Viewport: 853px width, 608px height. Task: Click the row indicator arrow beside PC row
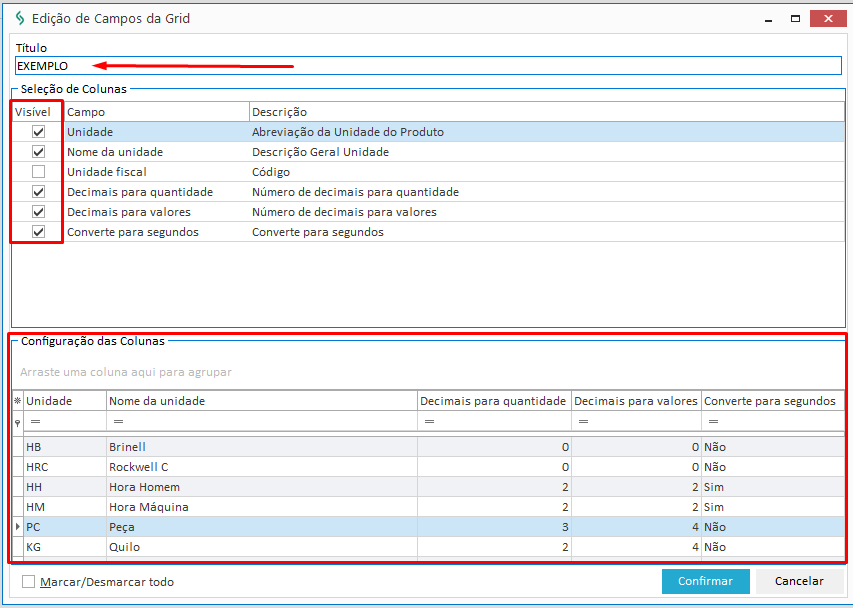click(x=17, y=527)
